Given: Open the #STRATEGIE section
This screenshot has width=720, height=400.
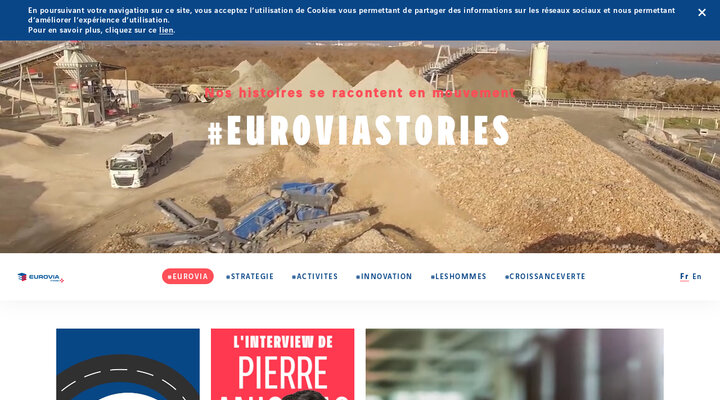Looking at the screenshot, I should point(250,276).
